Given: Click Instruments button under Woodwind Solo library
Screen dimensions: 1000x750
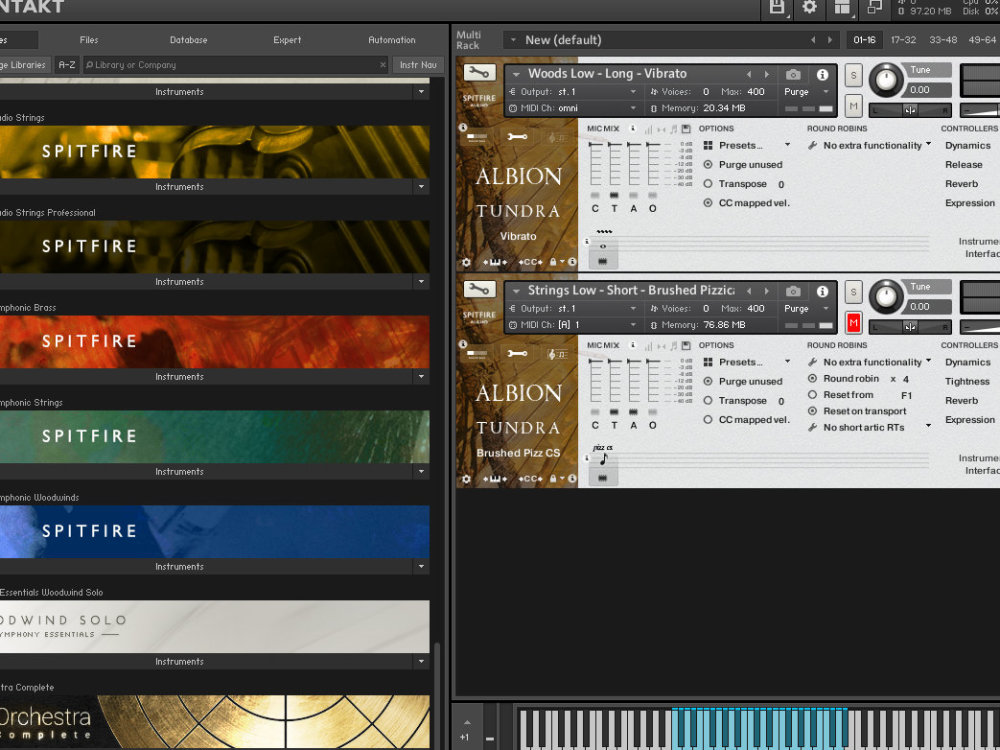Looking at the screenshot, I should click(x=179, y=662).
